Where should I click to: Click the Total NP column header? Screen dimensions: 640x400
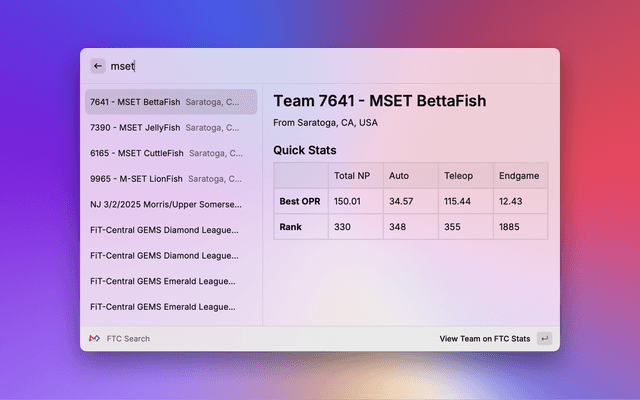click(x=352, y=176)
